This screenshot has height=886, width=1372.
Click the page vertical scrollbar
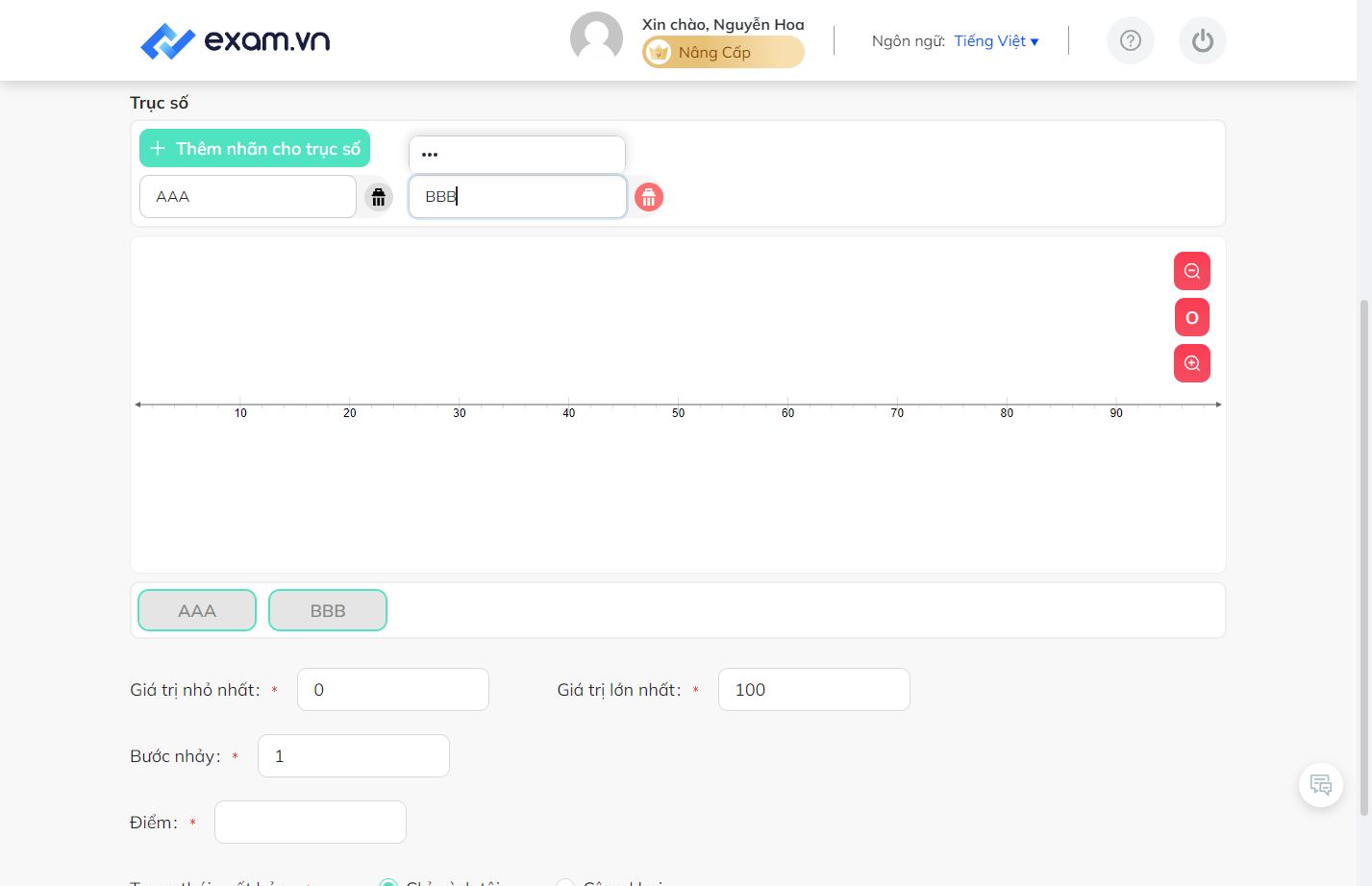point(1364,557)
